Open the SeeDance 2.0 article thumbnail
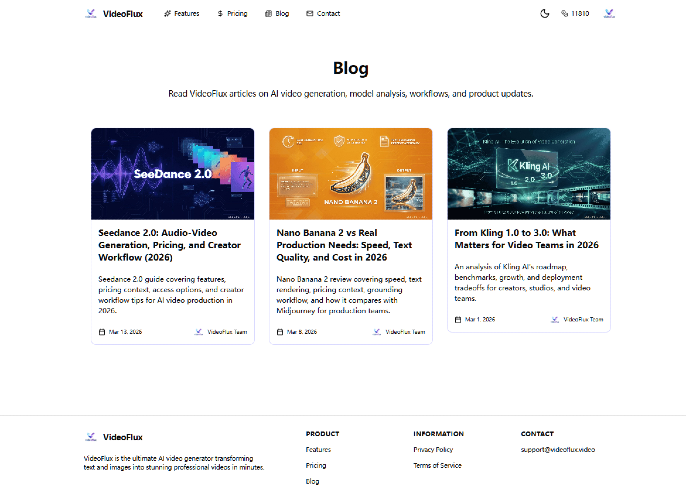 (172, 174)
